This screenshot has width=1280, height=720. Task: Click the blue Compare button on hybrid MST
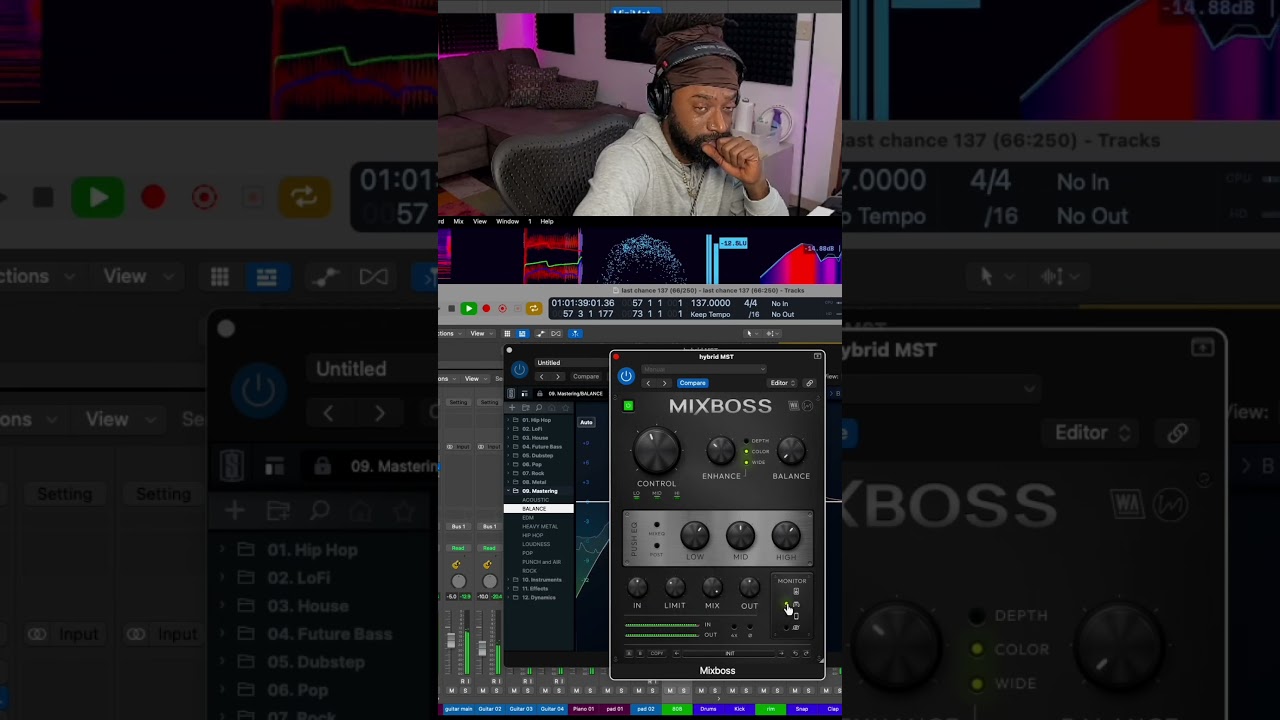(x=692, y=383)
